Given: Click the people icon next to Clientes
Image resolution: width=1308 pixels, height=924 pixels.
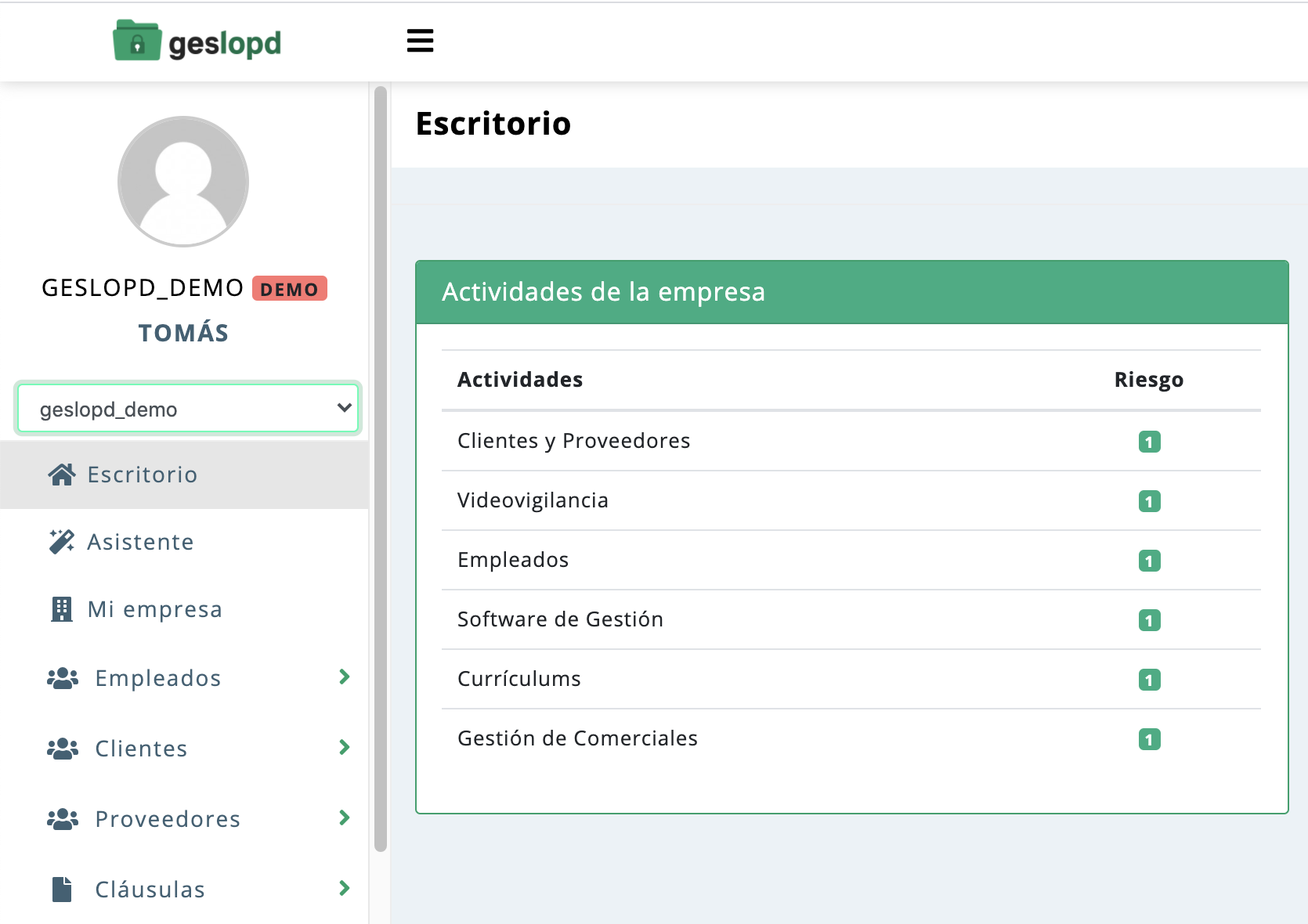Looking at the screenshot, I should pyautogui.click(x=63, y=749).
